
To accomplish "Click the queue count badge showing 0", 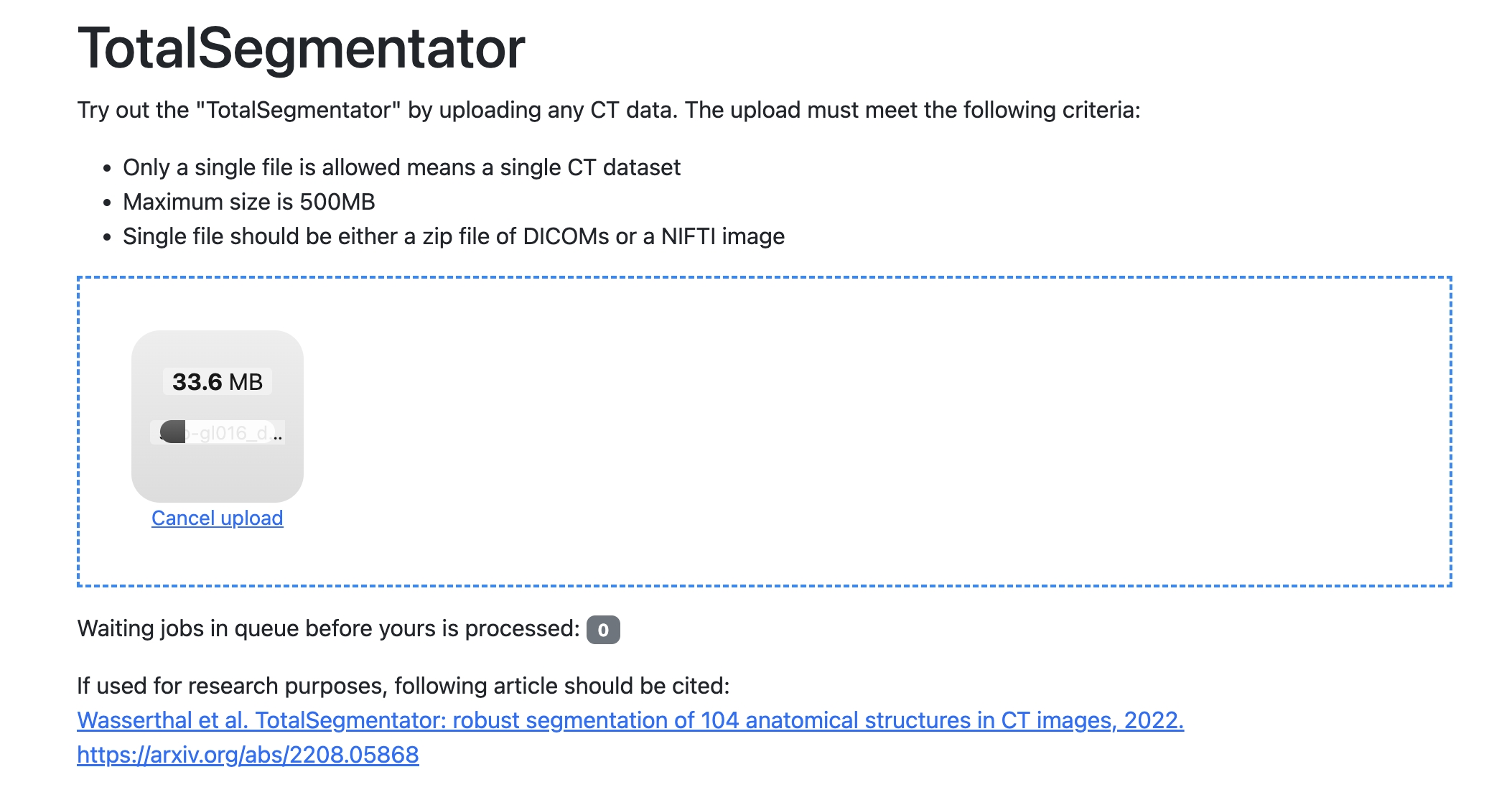I will tap(602, 631).
